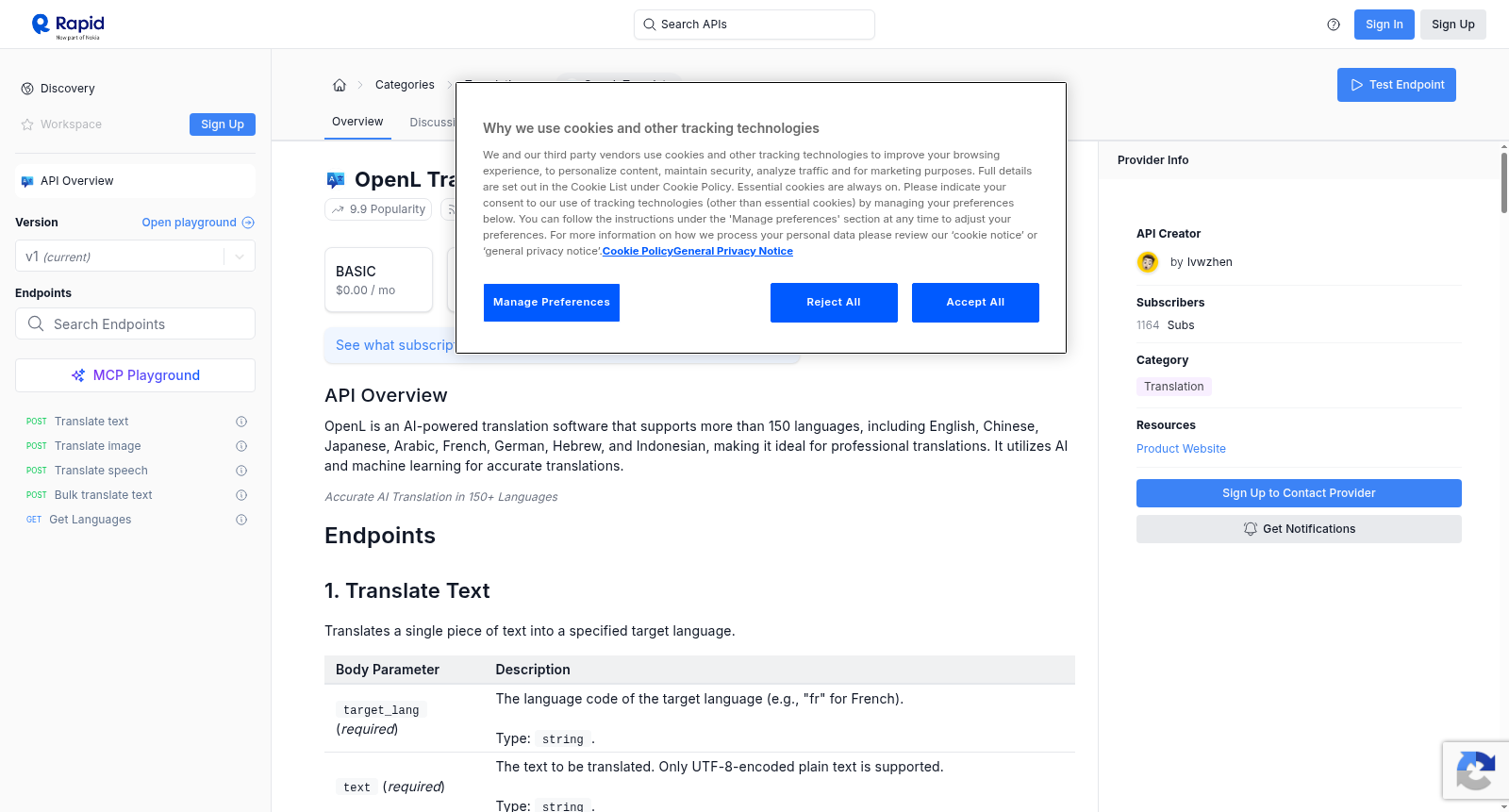Focus the Search Endpoints field

(x=135, y=323)
